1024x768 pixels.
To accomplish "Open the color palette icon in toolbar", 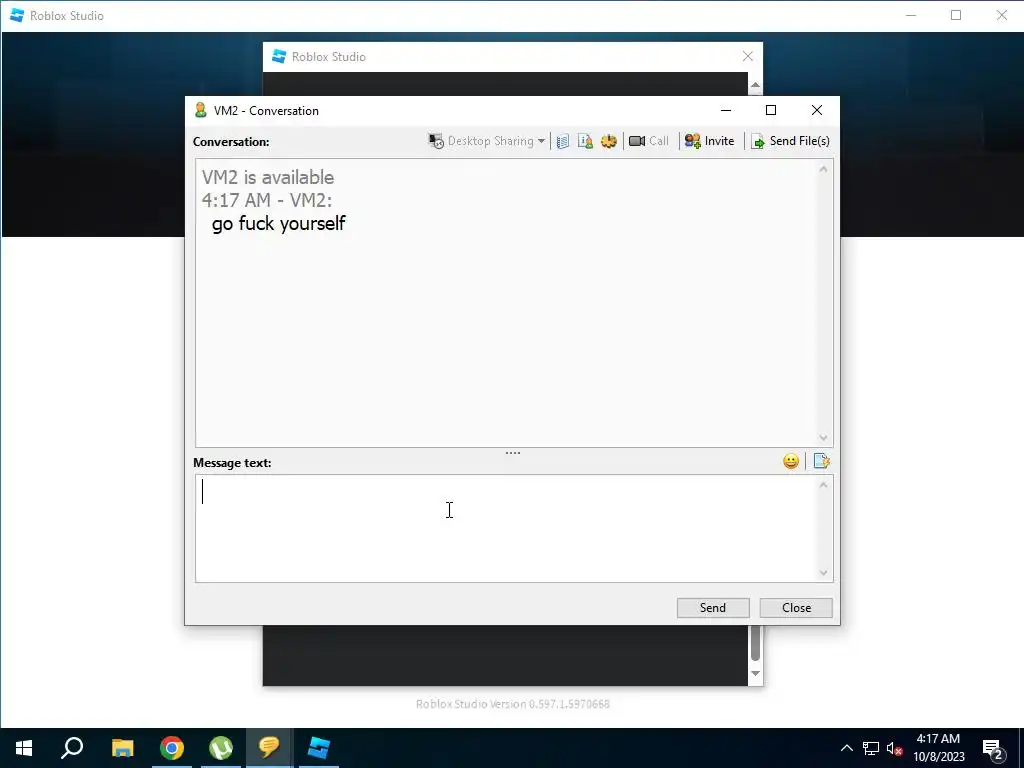I will (609, 141).
